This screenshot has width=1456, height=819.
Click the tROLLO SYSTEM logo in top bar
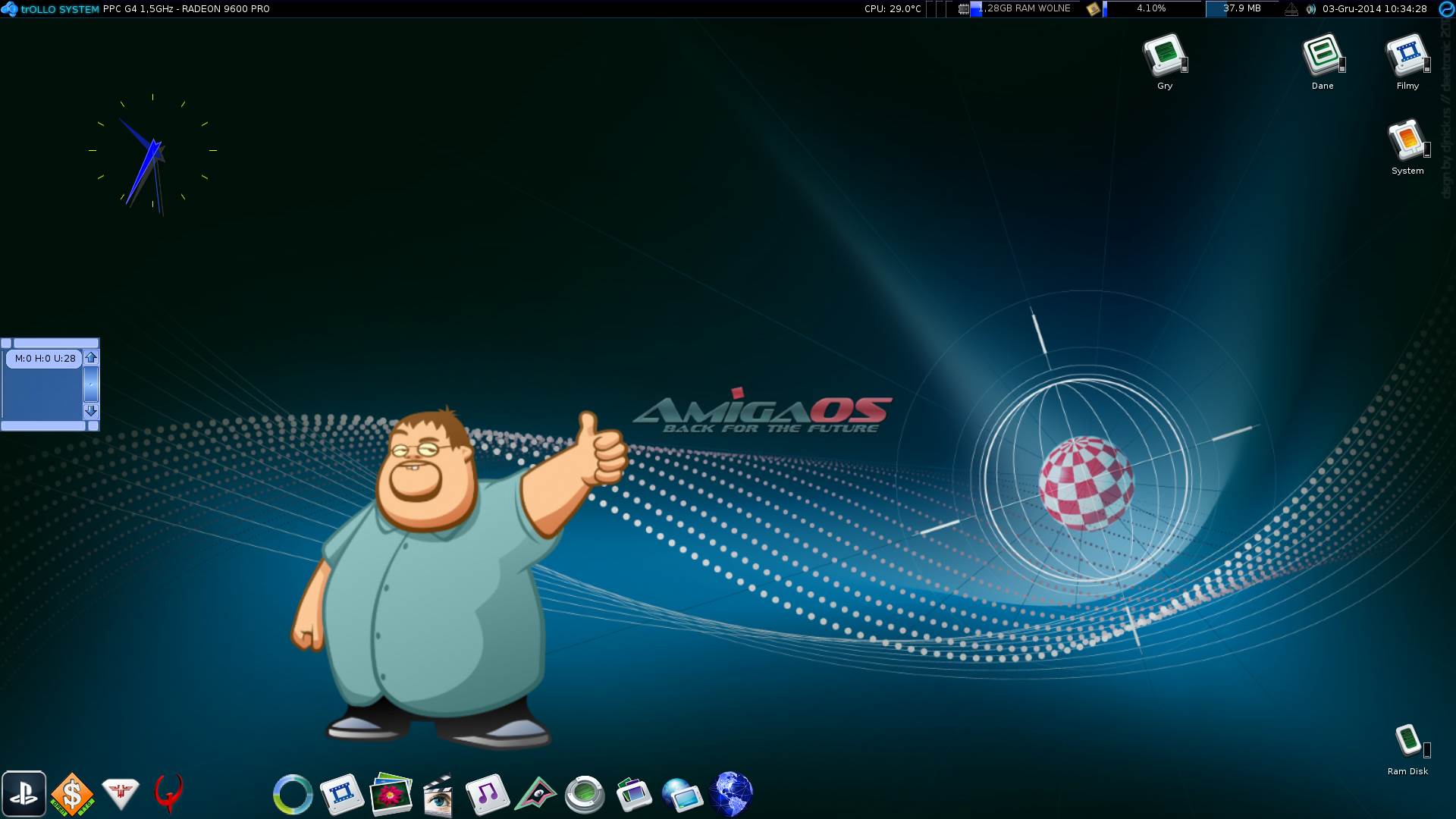point(50,9)
